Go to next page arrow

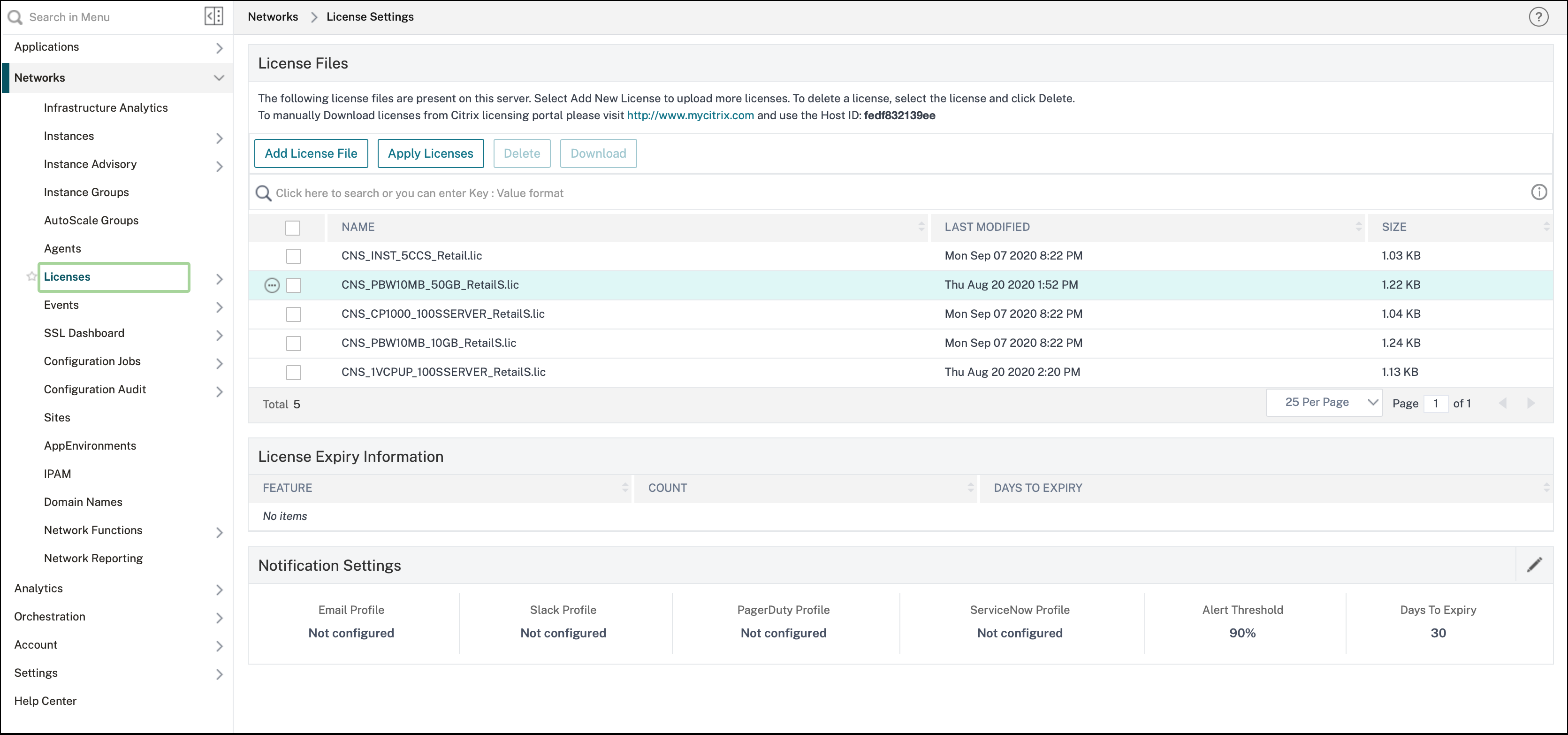1530,403
